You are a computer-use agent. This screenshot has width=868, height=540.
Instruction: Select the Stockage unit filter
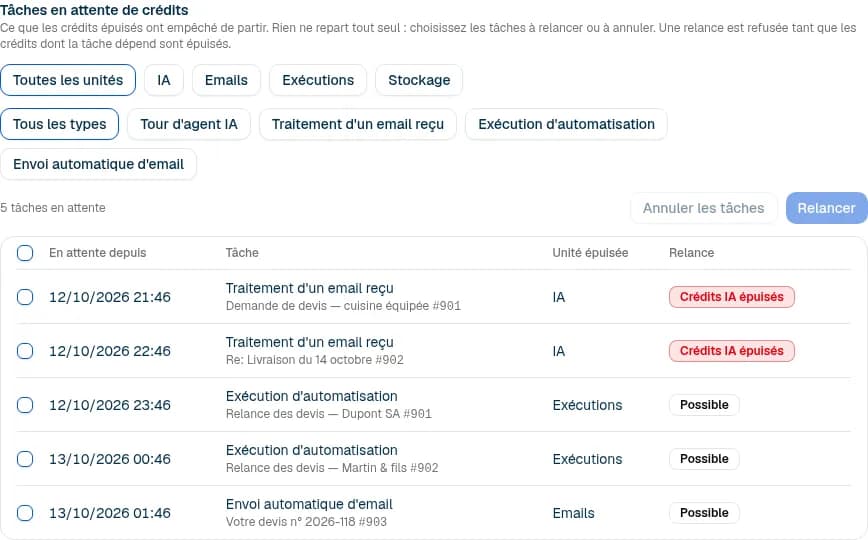[419, 80]
